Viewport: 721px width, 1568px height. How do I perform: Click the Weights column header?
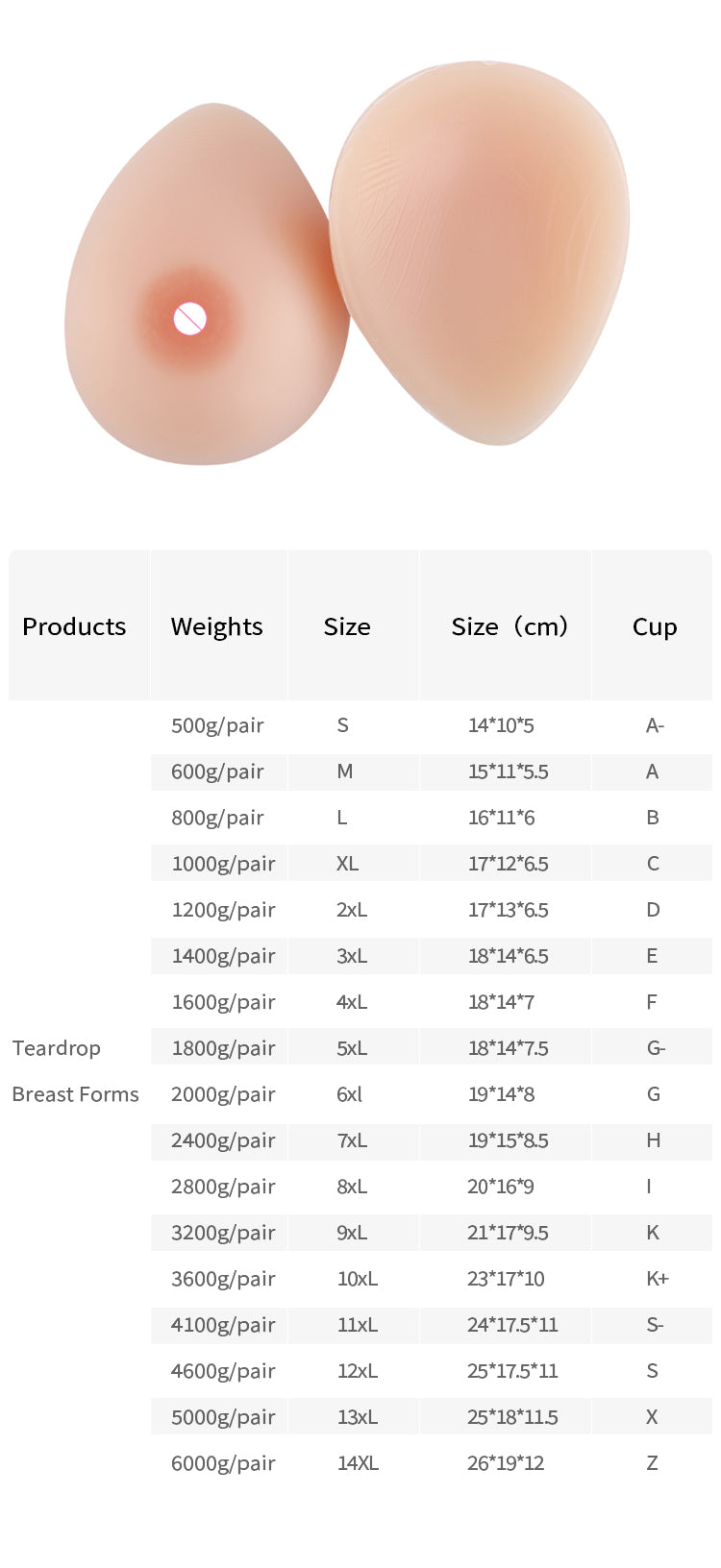click(x=216, y=626)
